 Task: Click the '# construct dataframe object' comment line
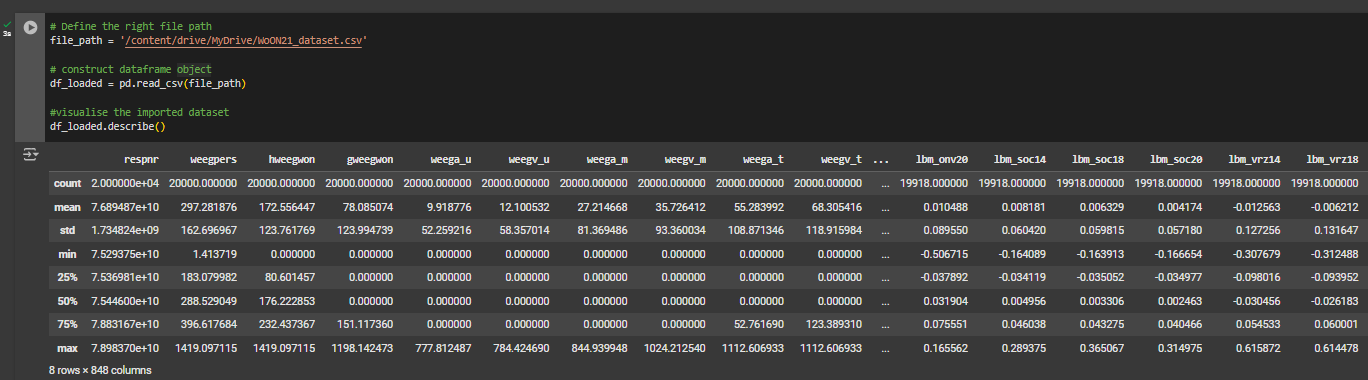point(130,69)
